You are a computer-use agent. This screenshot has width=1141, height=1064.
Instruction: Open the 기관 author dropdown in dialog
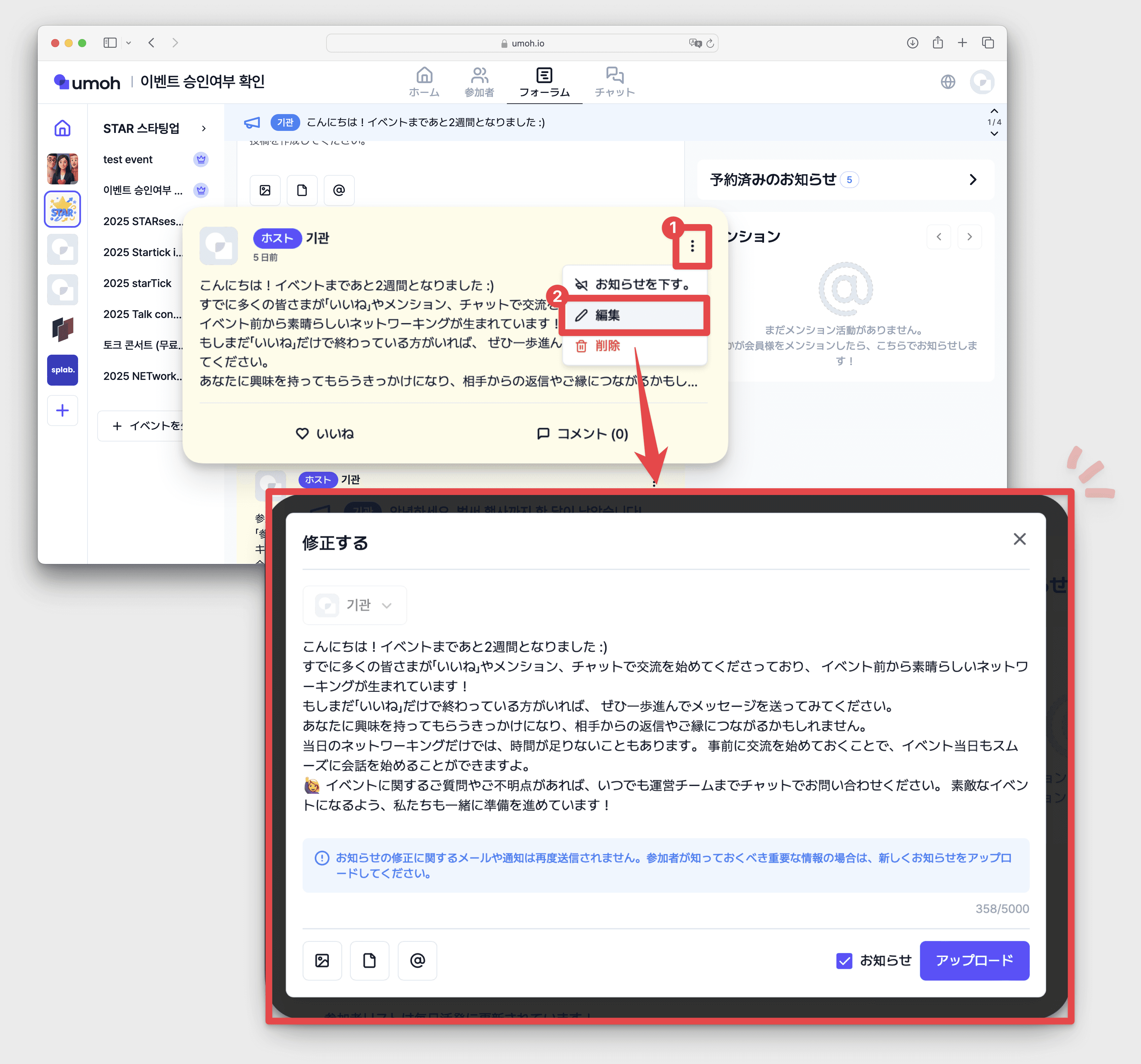pyautogui.click(x=355, y=605)
